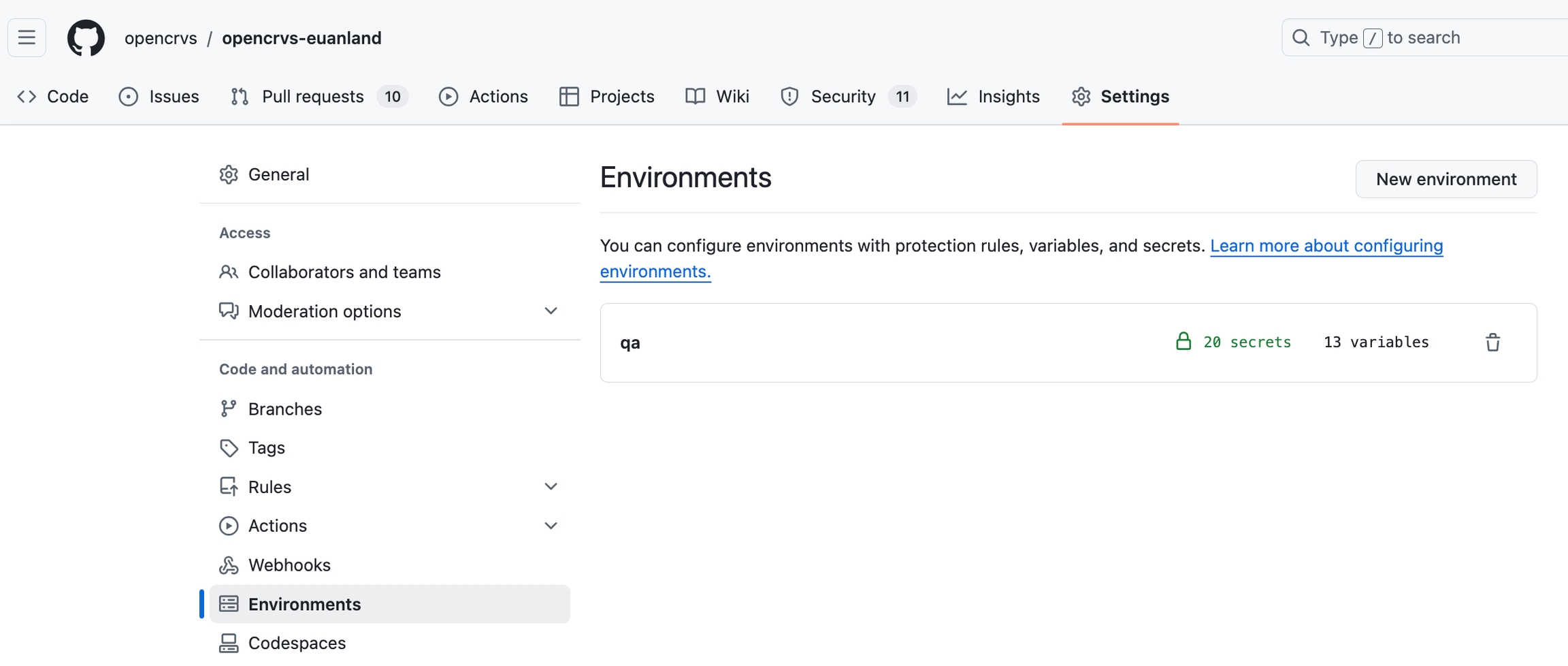The image size is (1568, 666).
Task: Go to Codespaces settings
Action: click(297, 643)
